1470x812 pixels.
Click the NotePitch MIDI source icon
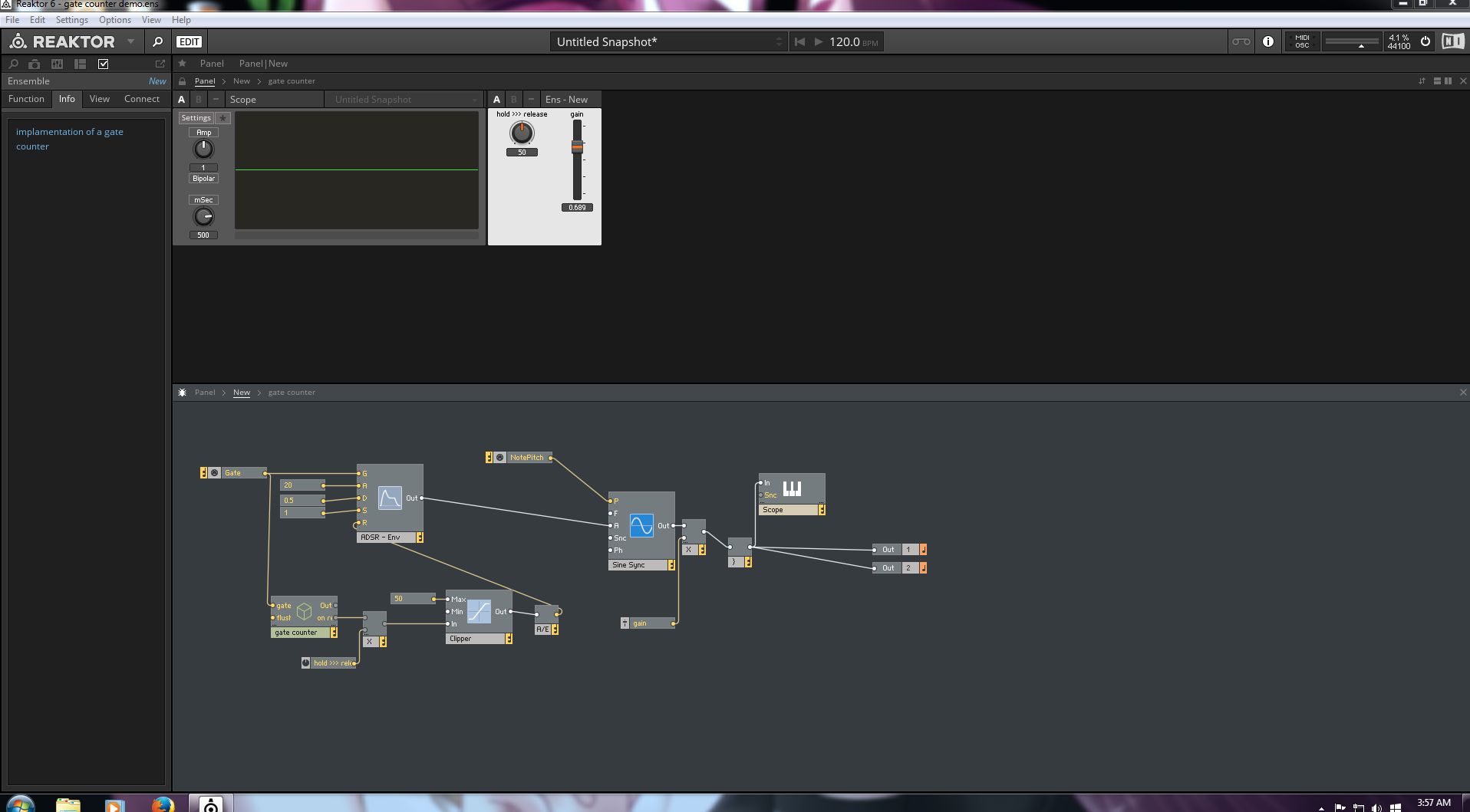(x=500, y=458)
